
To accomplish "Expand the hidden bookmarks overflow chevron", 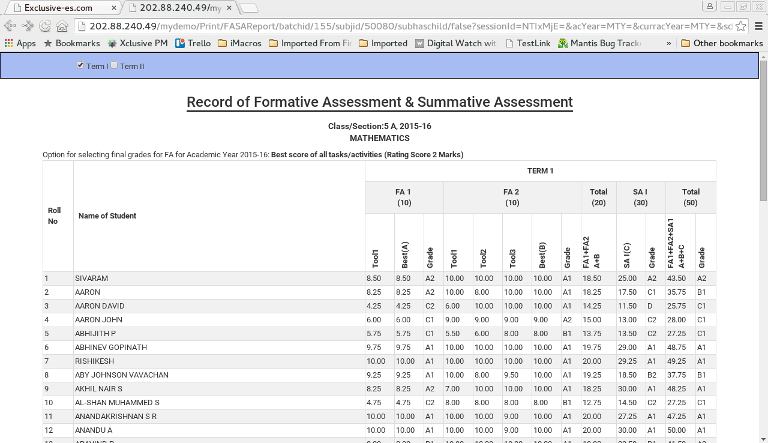I will click(667, 43).
